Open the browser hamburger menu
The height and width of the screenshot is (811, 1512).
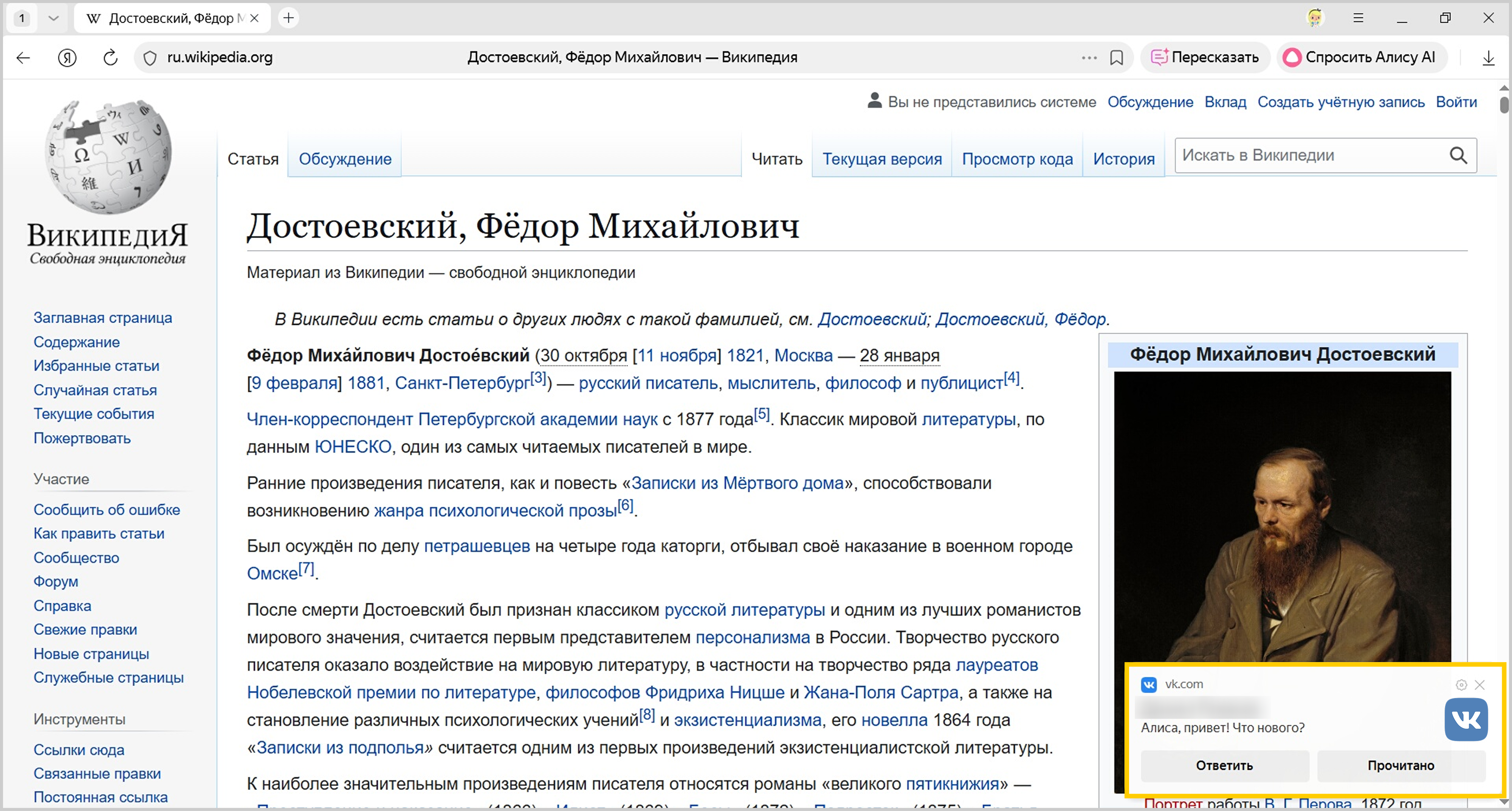(x=1358, y=18)
